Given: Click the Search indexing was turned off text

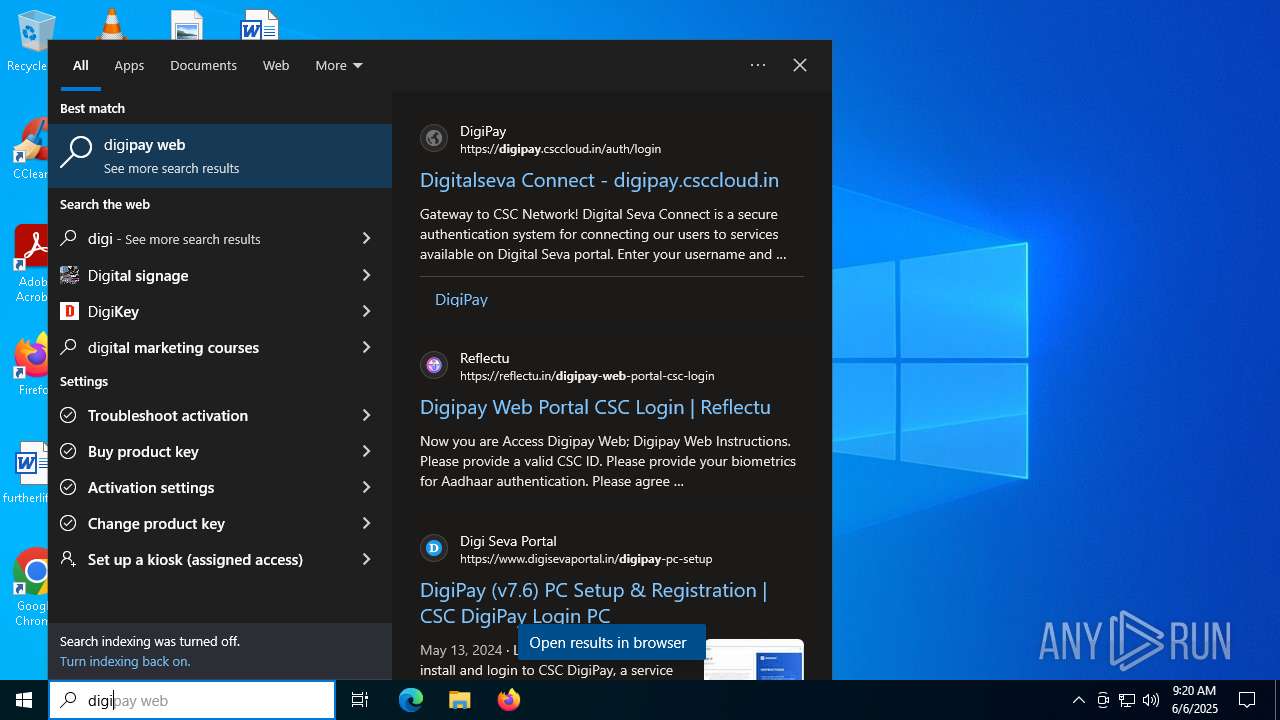Looking at the screenshot, I should tap(150, 641).
